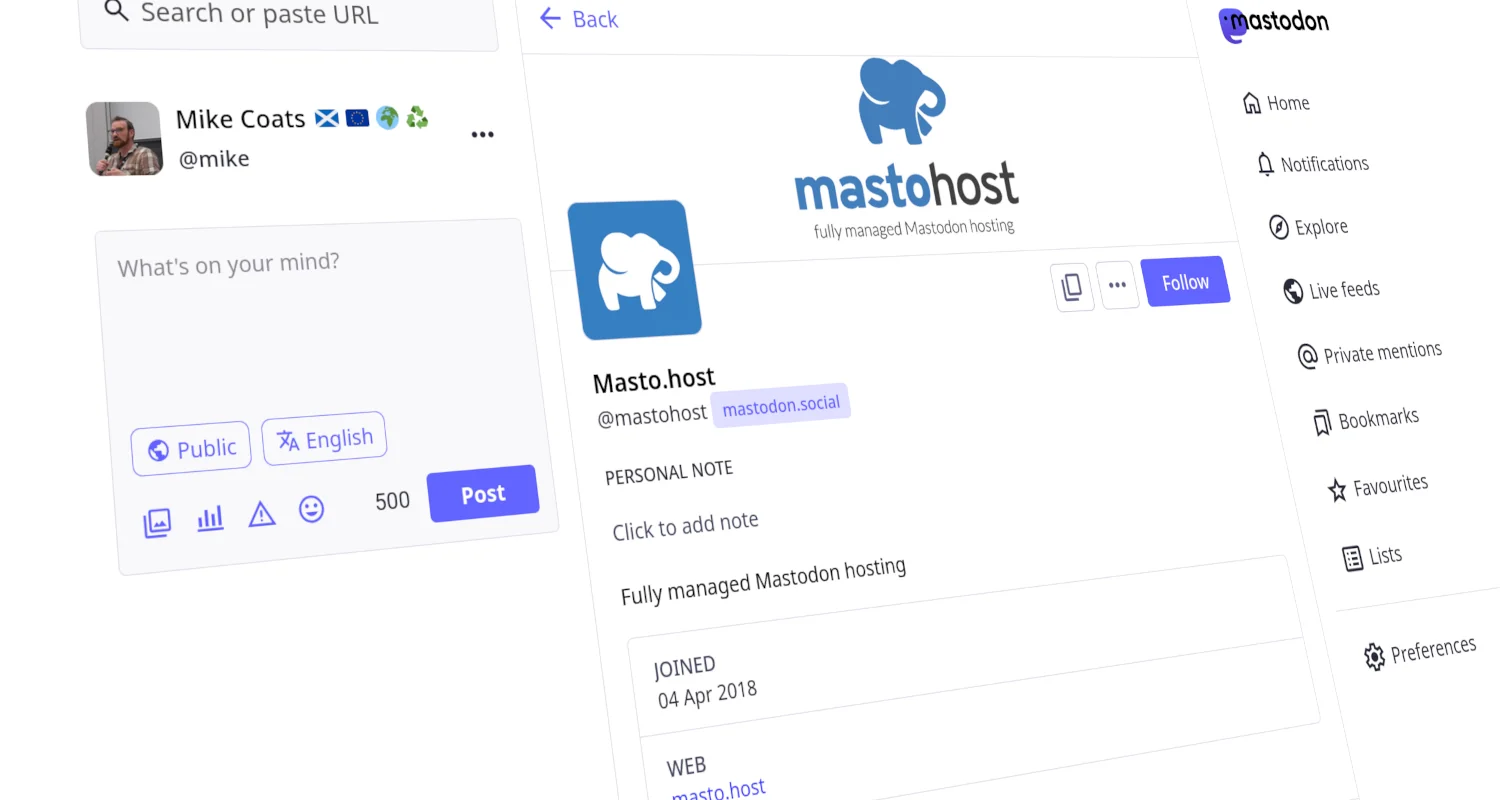Viewport: 1500px width, 800px height.
Task: Click the 04 Apr 2018 joined date
Action: pos(707,694)
